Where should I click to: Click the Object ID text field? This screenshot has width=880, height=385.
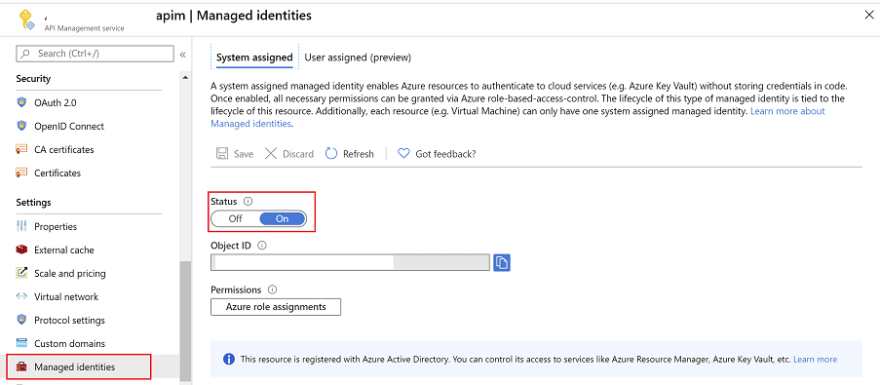350,262
